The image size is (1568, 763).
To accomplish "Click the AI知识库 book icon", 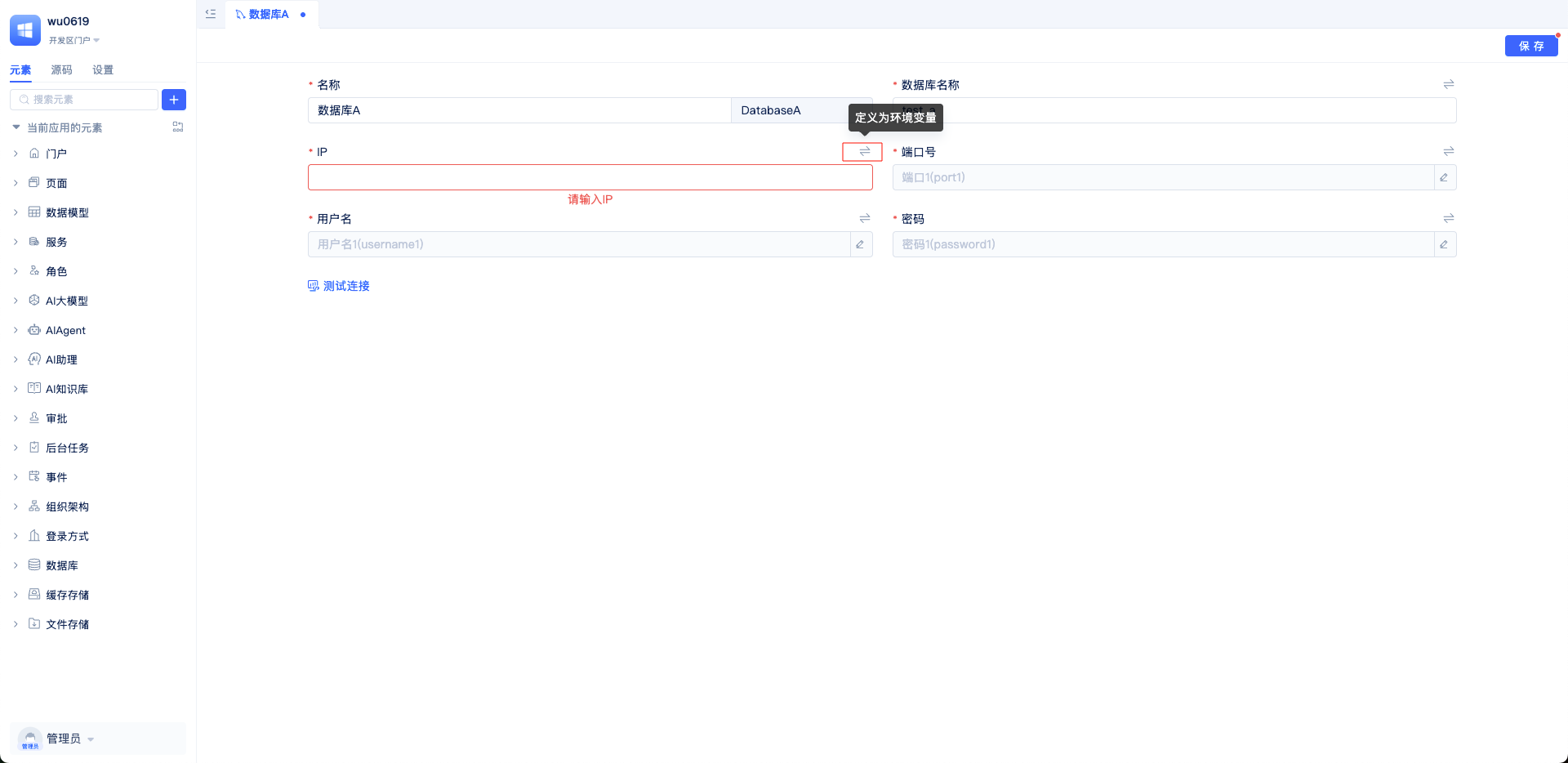I will point(34,388).
